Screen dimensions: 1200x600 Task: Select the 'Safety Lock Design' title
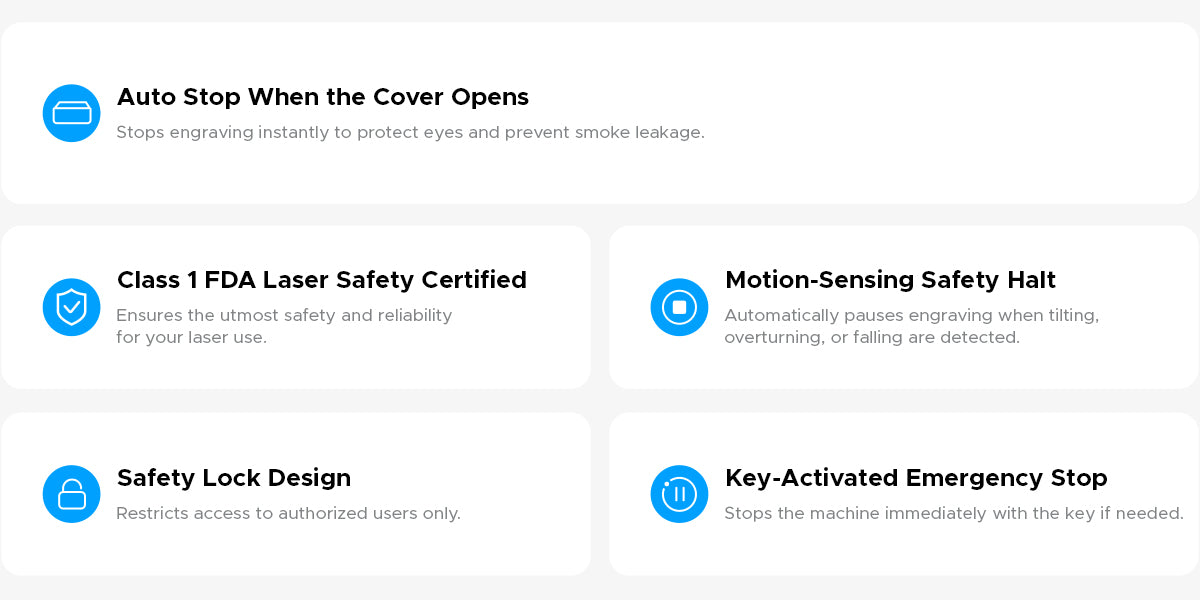coord(233,478)
